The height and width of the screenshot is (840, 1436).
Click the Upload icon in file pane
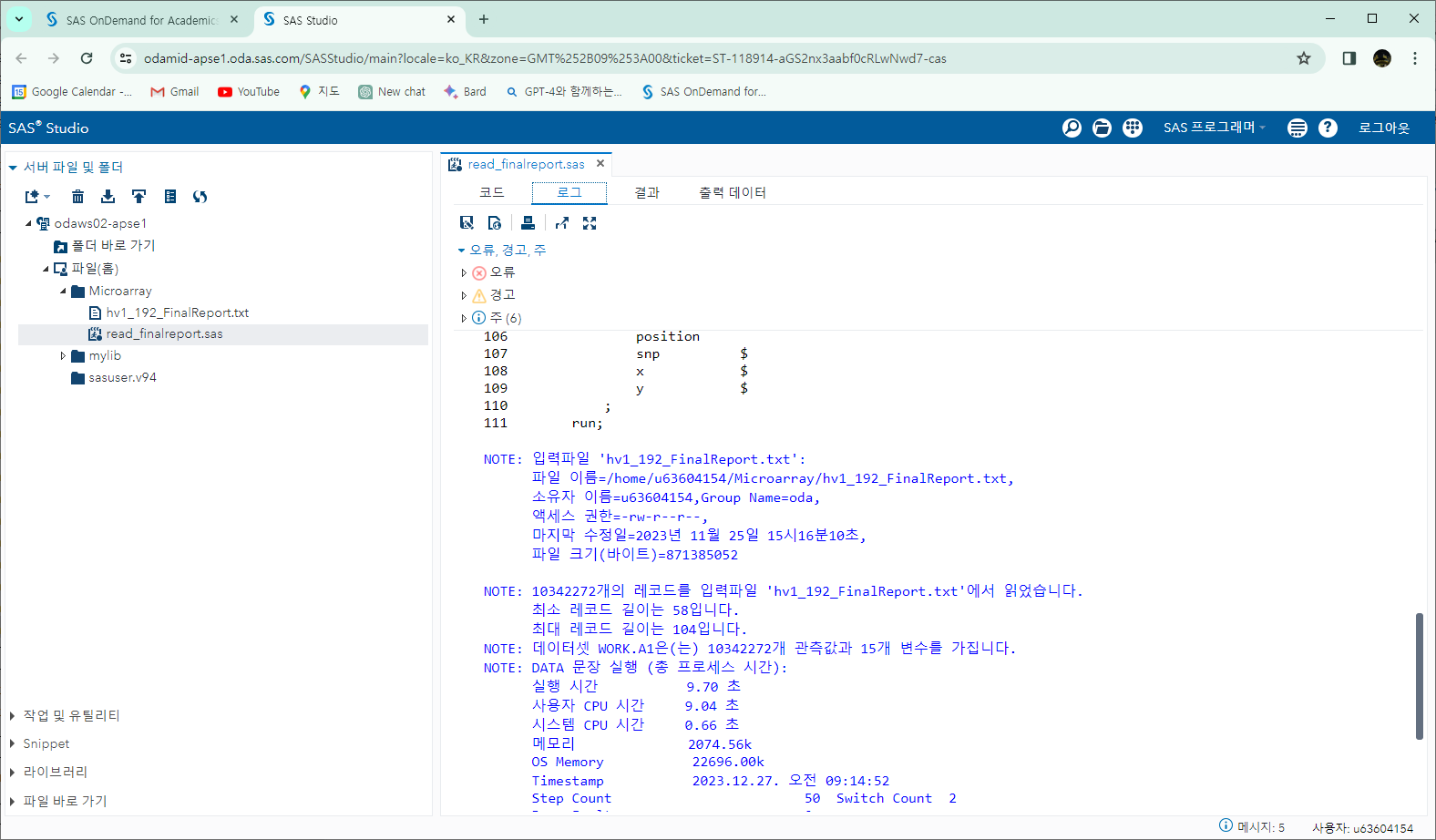138,196
